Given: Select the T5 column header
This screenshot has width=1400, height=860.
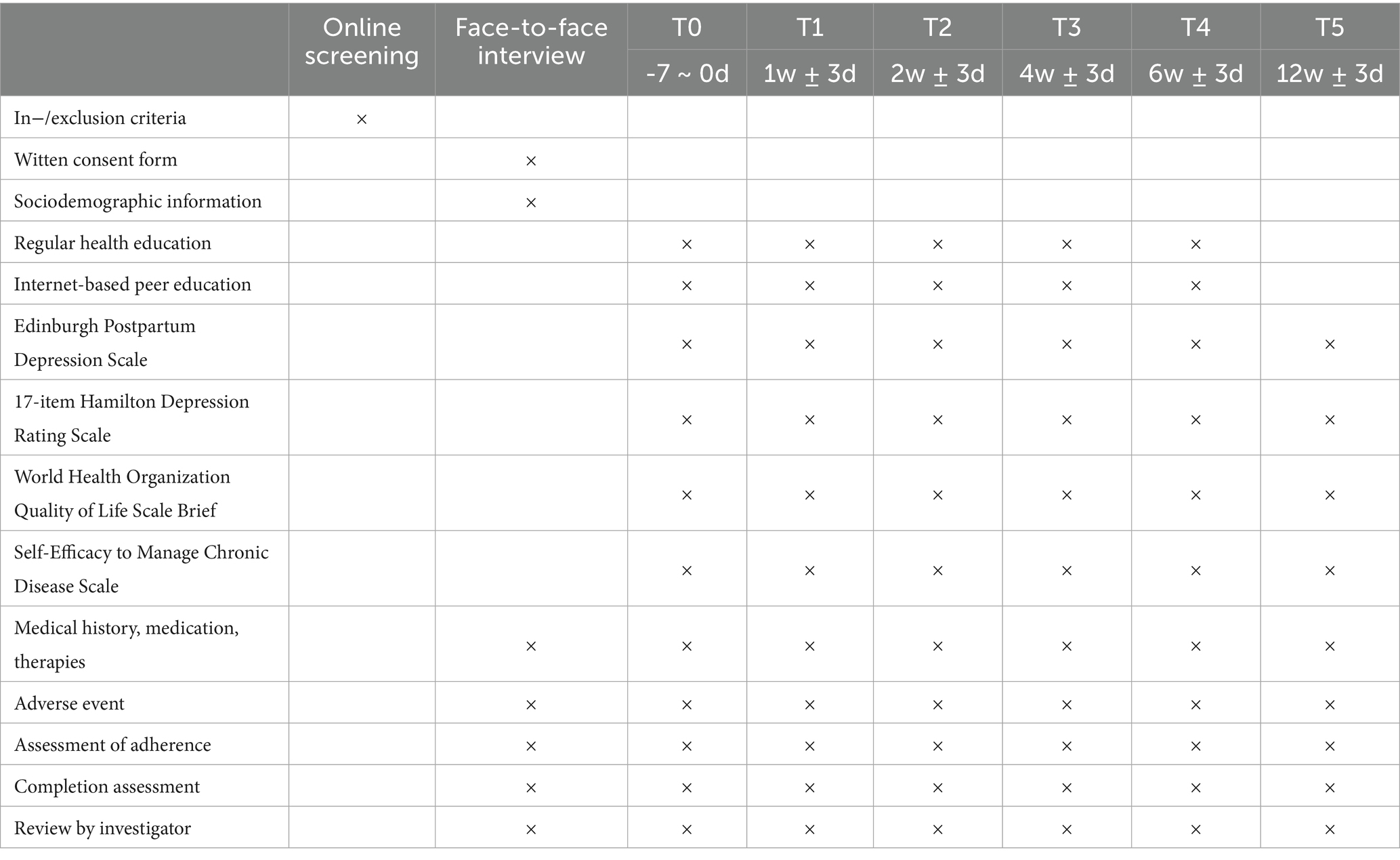Looking at the screenshot, I should tap(1330, 27).
